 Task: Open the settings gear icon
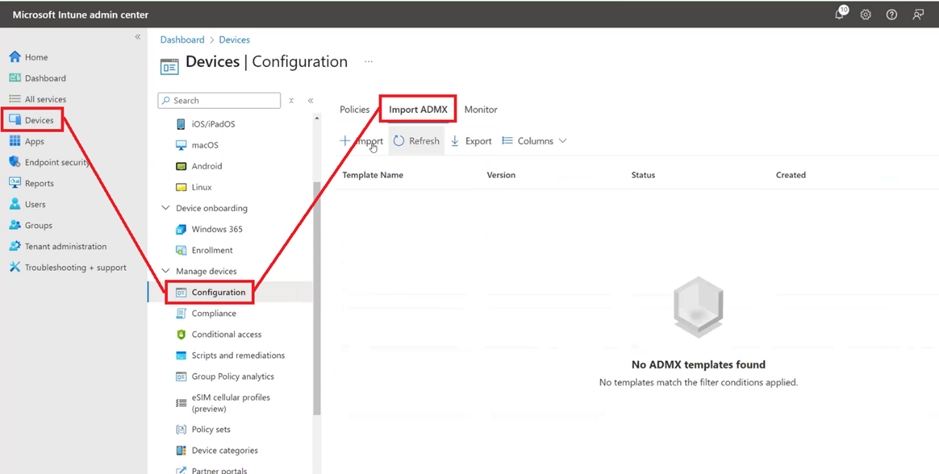[866, 15]
